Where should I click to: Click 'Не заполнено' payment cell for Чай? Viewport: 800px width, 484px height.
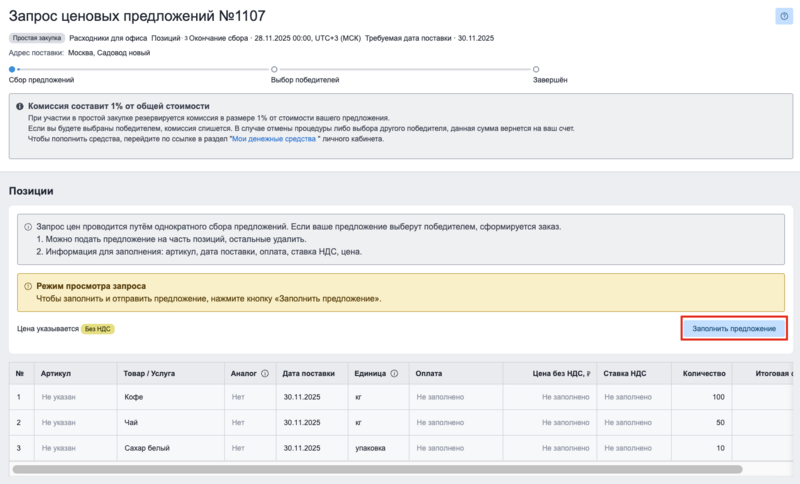point(440,423)
